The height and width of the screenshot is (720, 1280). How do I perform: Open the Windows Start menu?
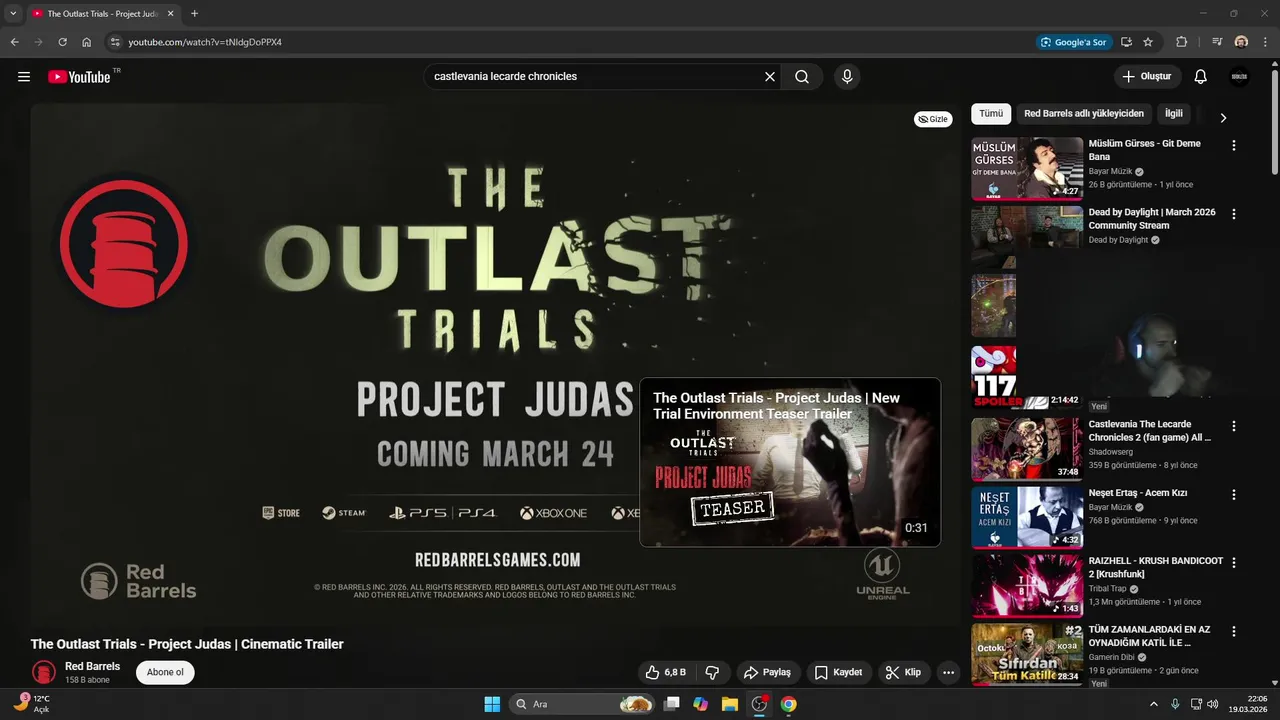[x=492, y=704]
